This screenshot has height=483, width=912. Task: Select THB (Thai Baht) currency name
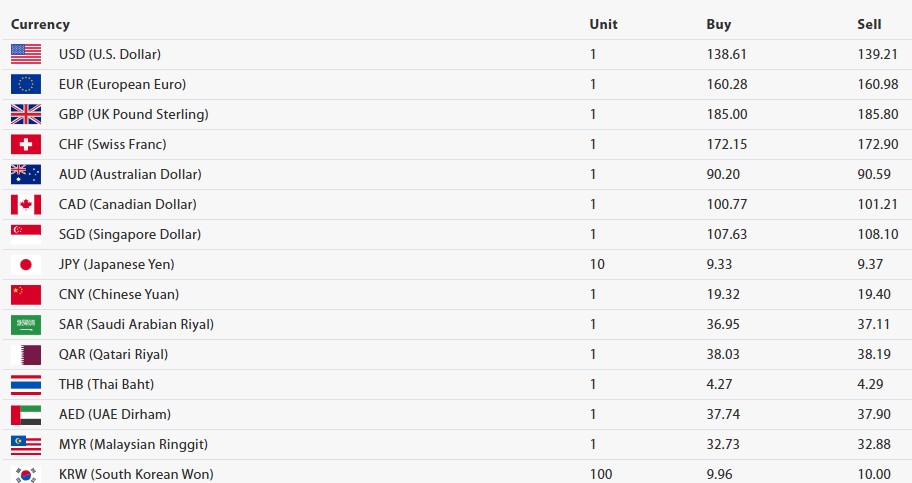click(106, 384)
